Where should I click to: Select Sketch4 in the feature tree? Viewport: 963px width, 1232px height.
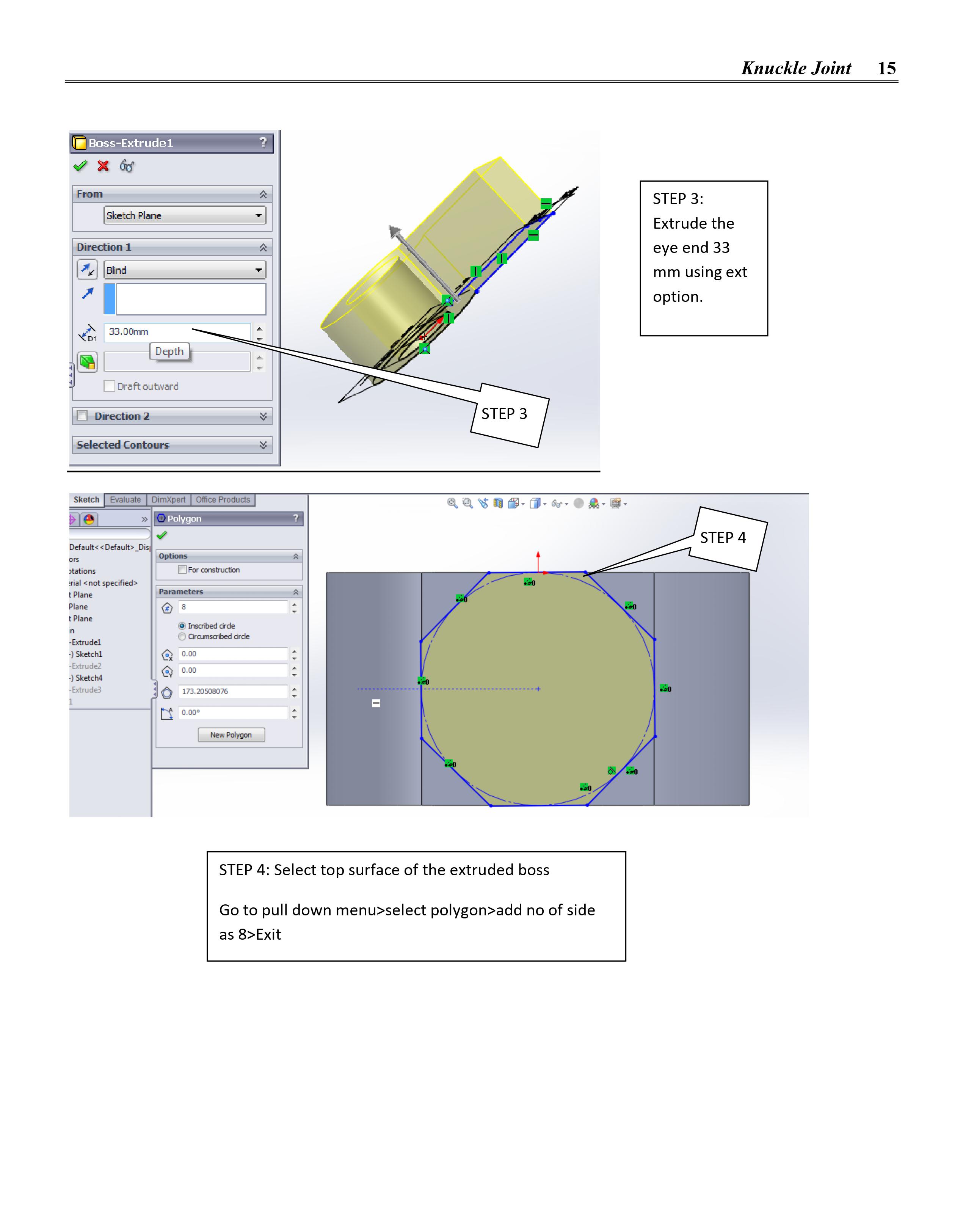(89, 678)
